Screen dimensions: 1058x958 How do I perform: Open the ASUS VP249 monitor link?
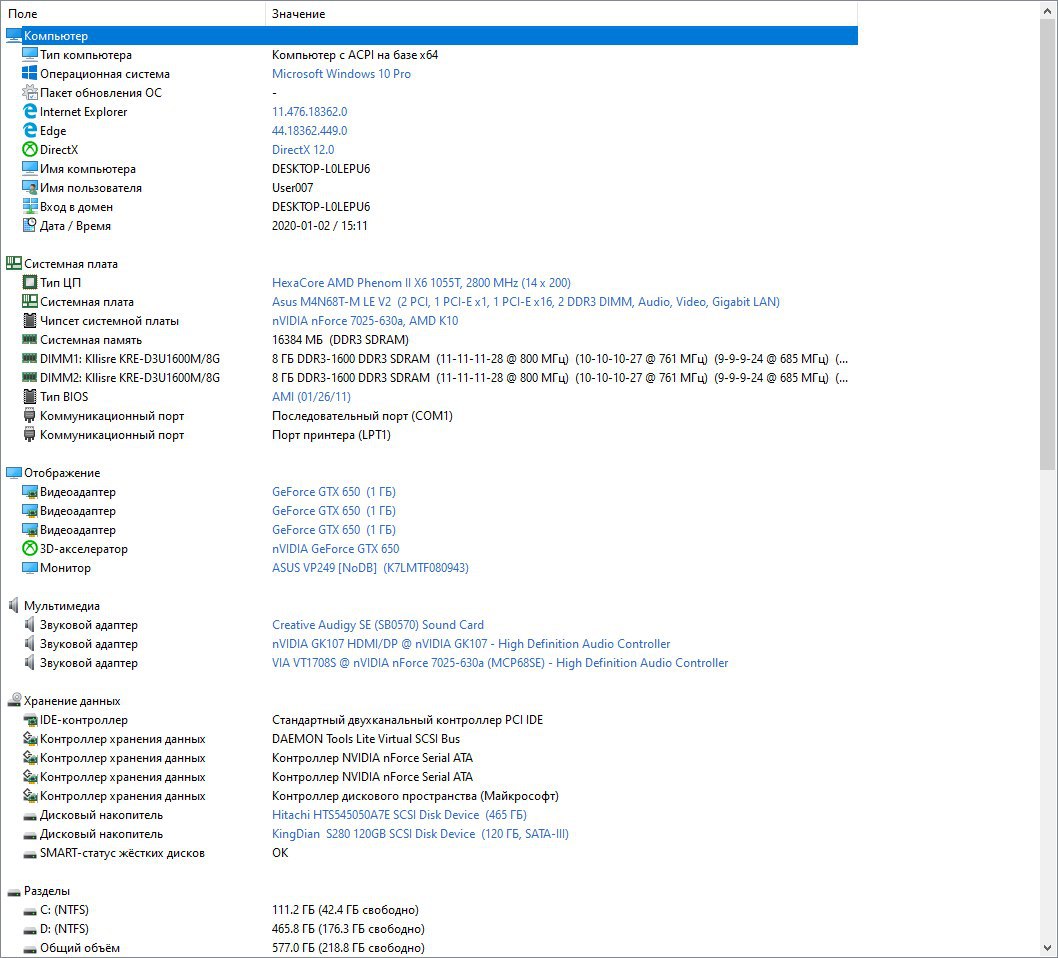pos(370,567)
